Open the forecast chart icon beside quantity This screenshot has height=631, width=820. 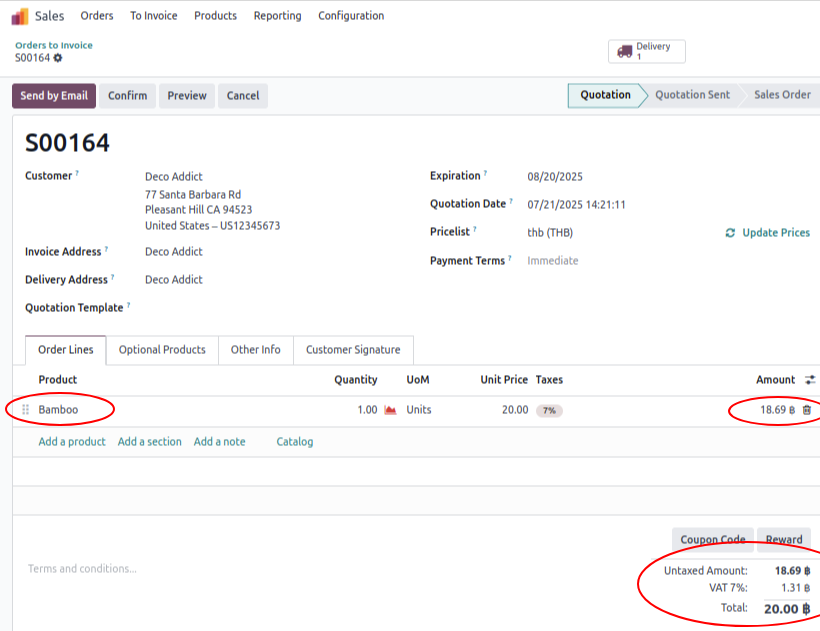tap(390, 410)
